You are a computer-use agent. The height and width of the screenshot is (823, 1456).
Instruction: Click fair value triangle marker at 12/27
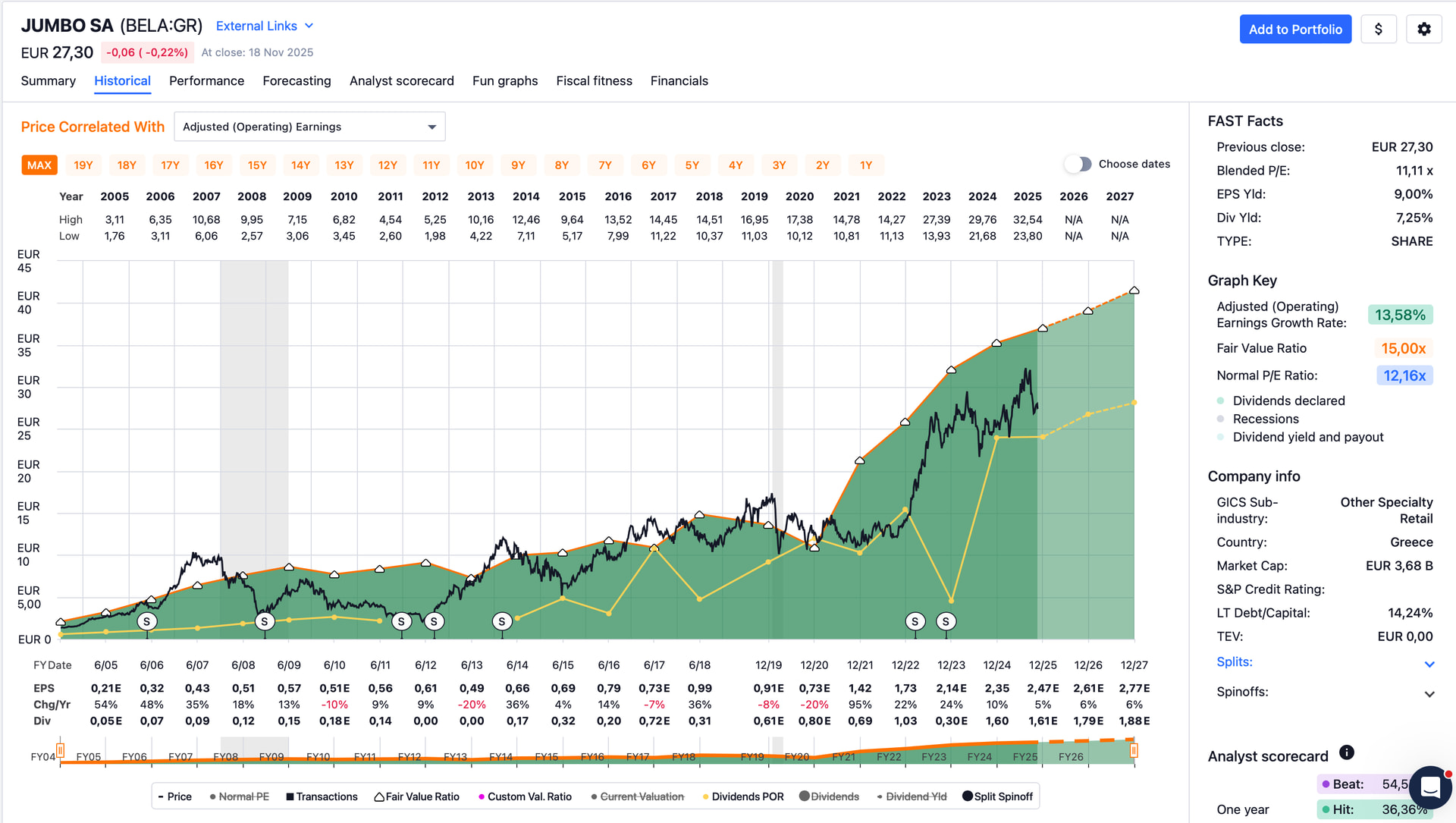point(1134,291)
